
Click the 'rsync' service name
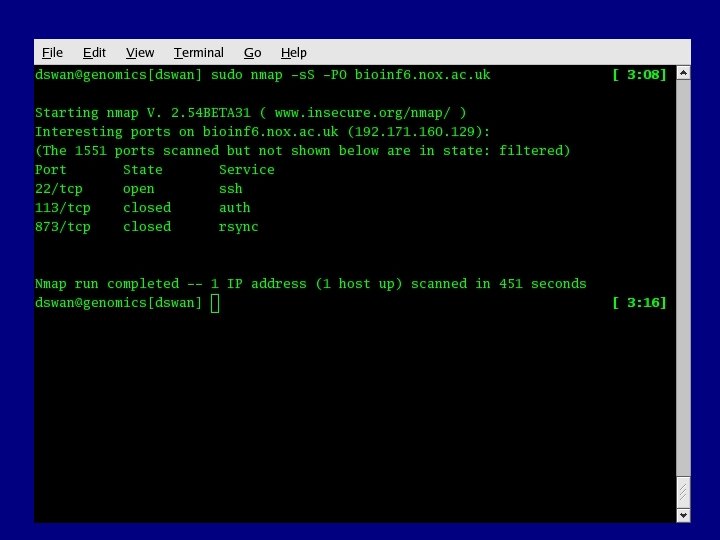click(239, 227)
